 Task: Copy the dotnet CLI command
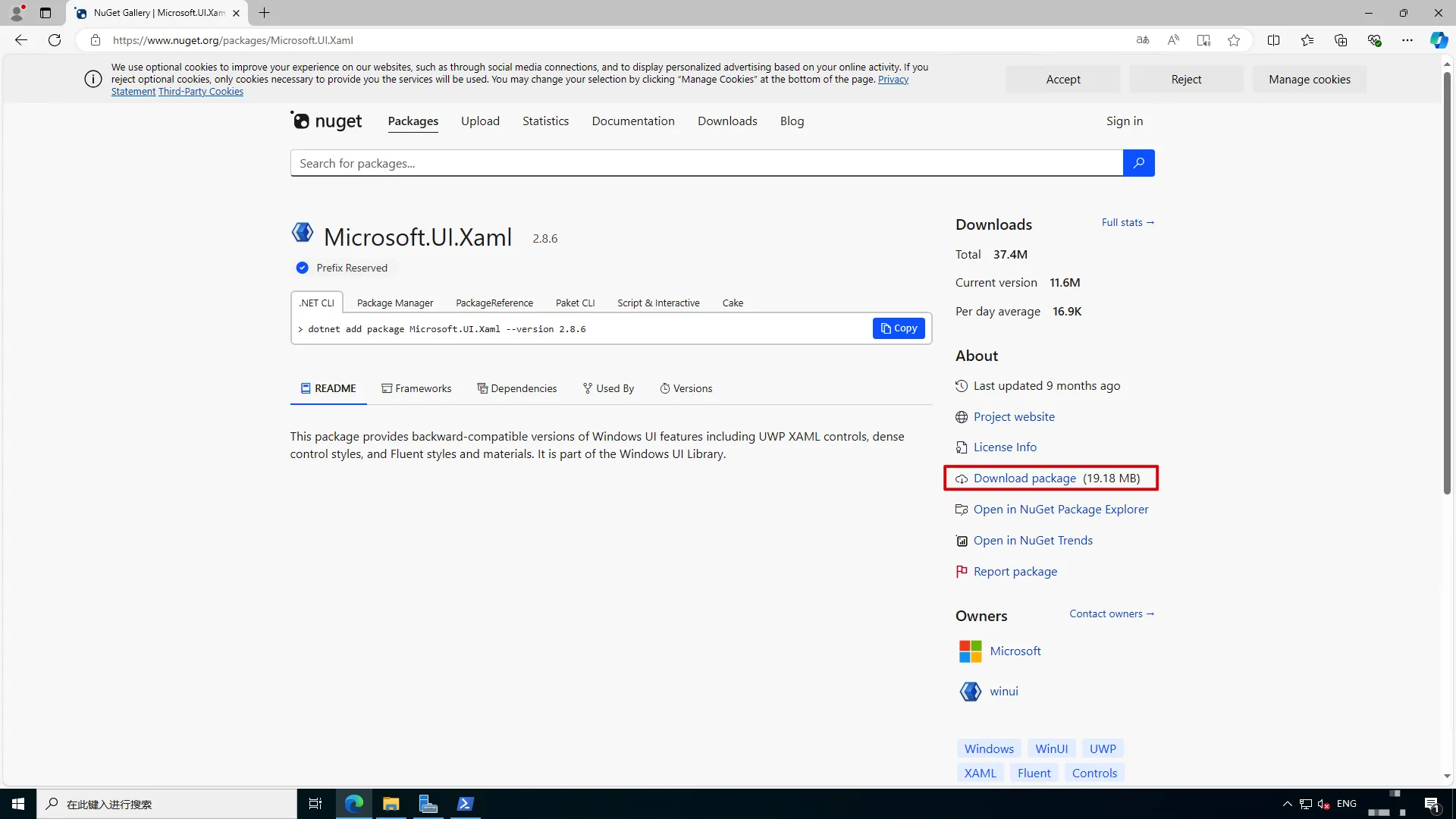click(x=898, y=328)
